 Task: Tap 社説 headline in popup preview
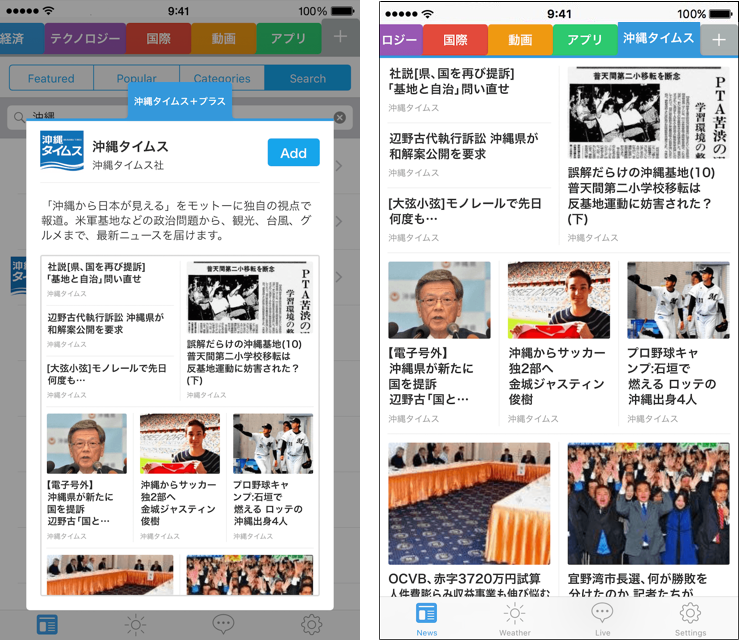click(96, 273)
